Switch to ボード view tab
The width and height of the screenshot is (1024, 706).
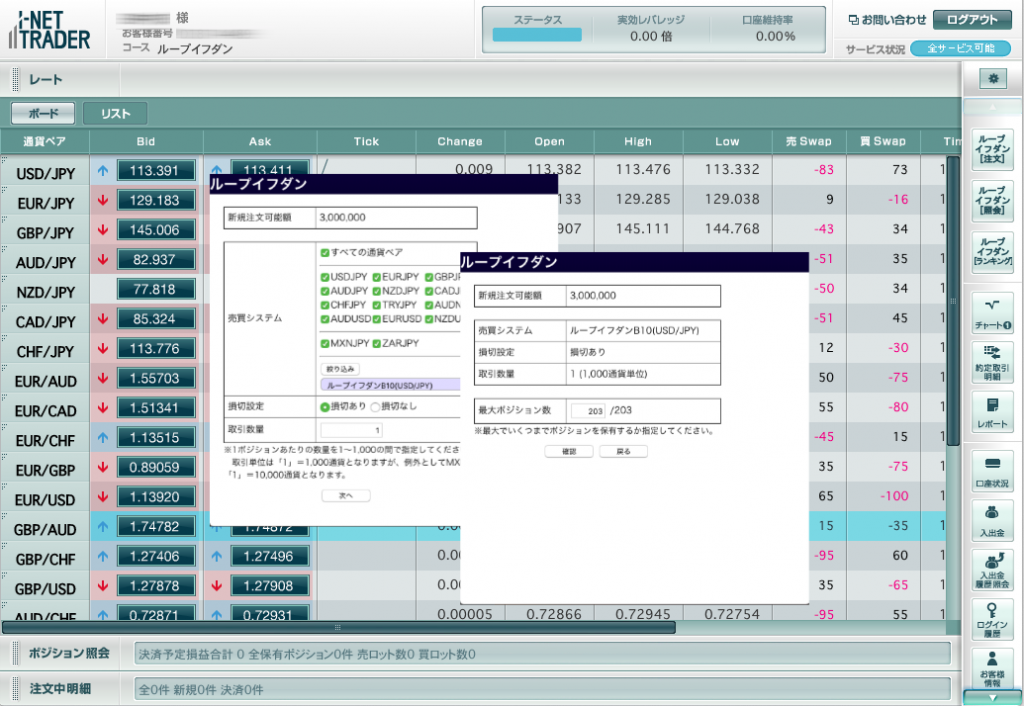pyautogui.click(x=43, y=113)
